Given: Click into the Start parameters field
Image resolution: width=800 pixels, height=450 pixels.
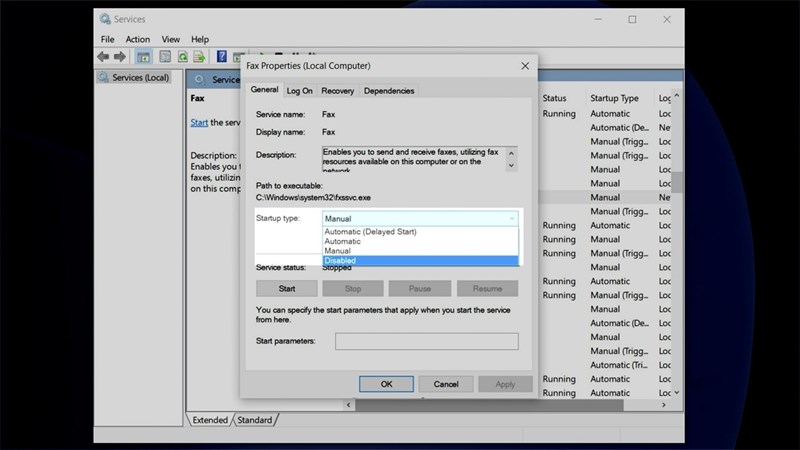Looking at the screenshot, I should coord(427,341).
